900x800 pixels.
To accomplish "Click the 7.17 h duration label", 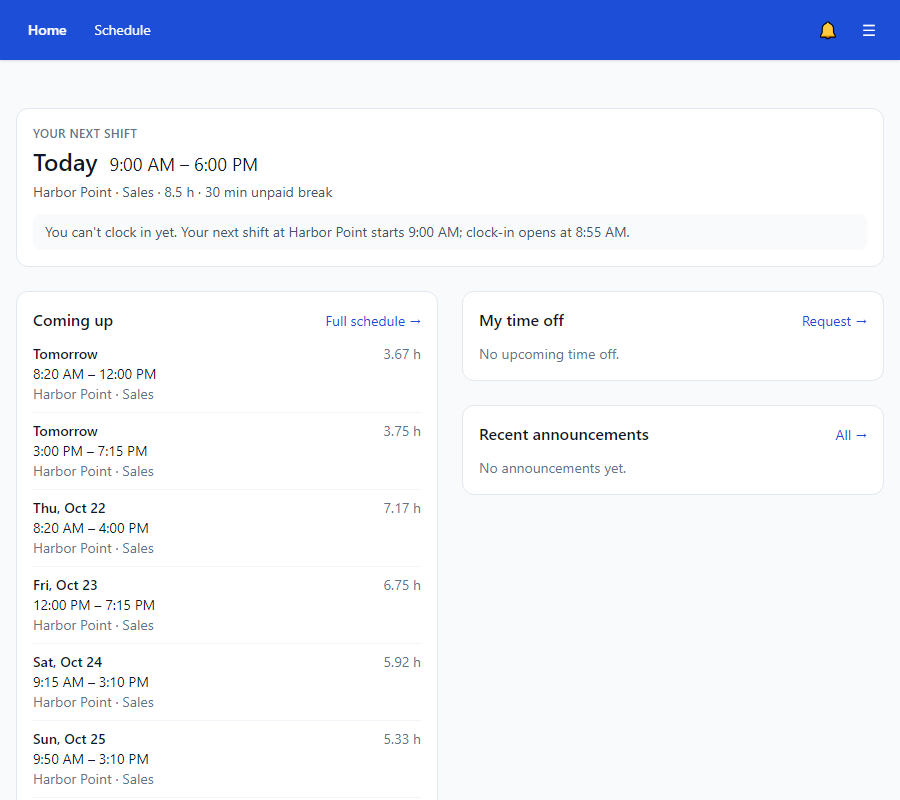I will pyautogui.click(x=402, y=508).
